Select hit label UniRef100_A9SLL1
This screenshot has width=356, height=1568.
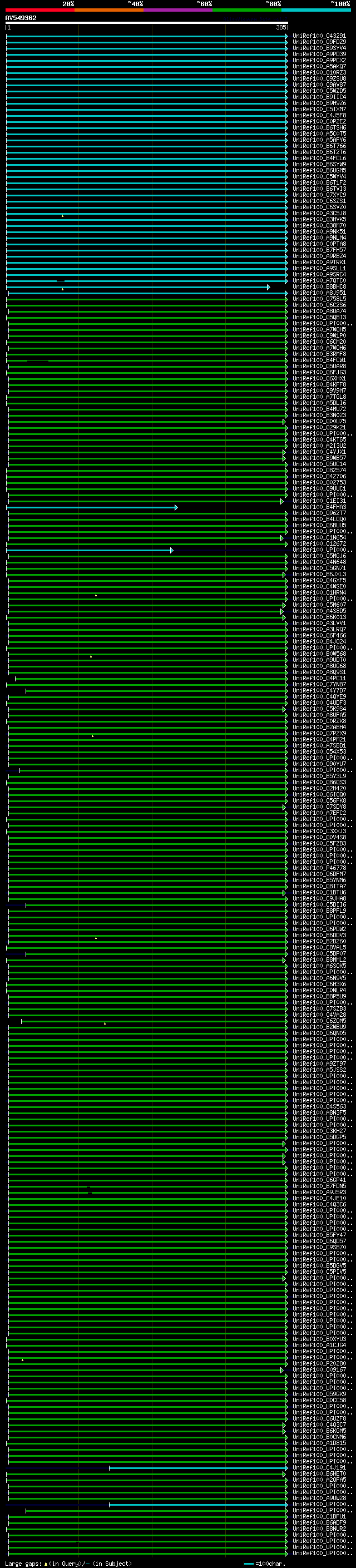(x=319, y=269)
